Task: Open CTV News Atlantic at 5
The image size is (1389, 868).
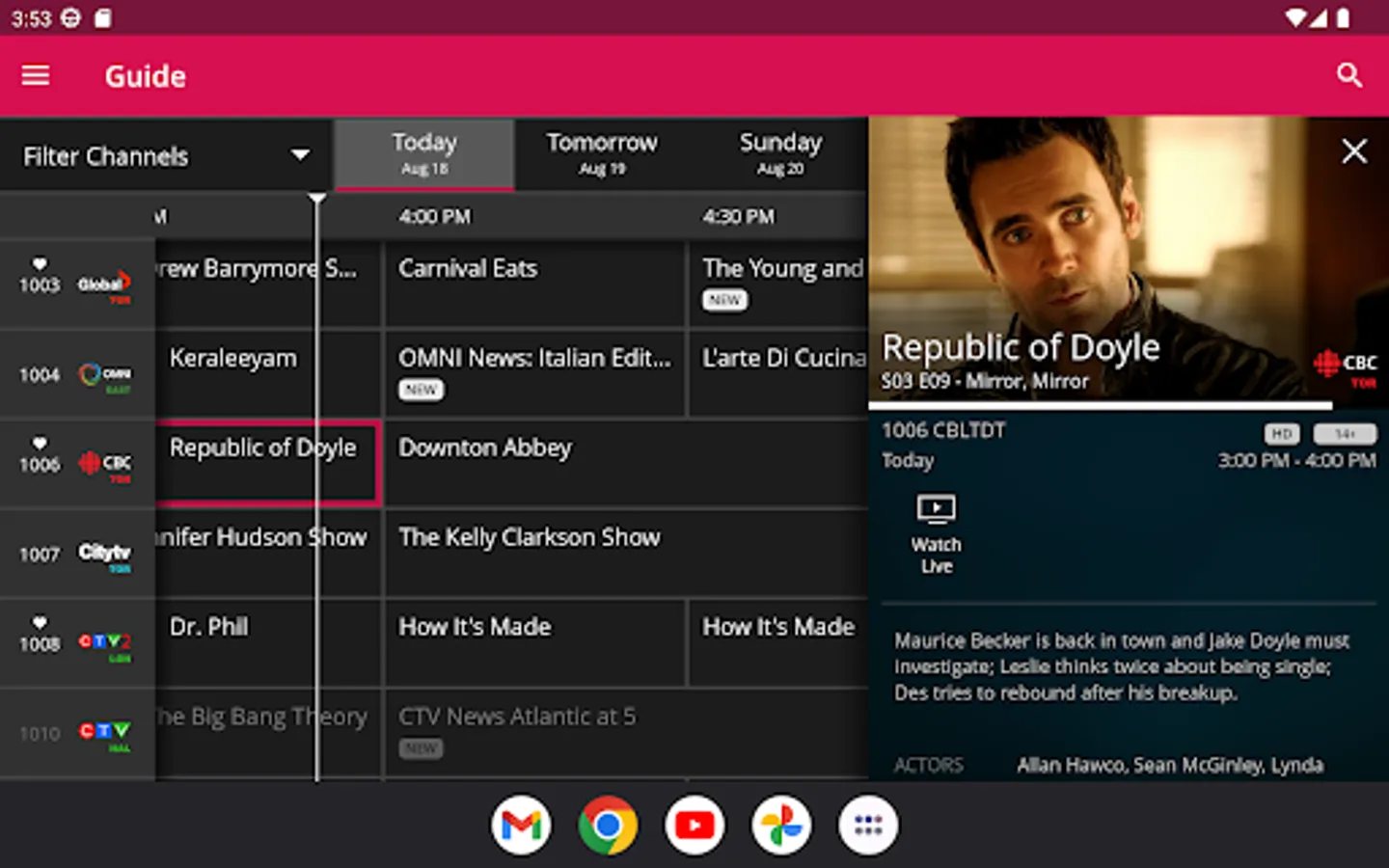Action: tap(627, 732)
